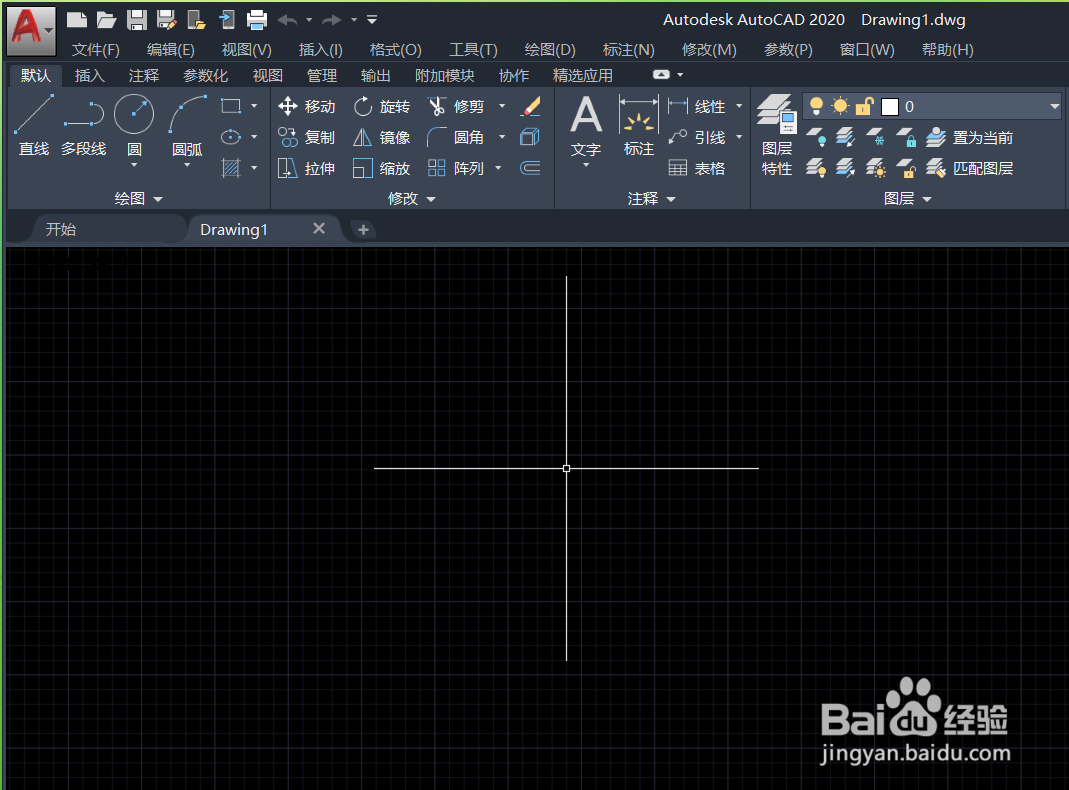
Task: Activate the 镜像 mirror tool
Action: pos(382,137)
